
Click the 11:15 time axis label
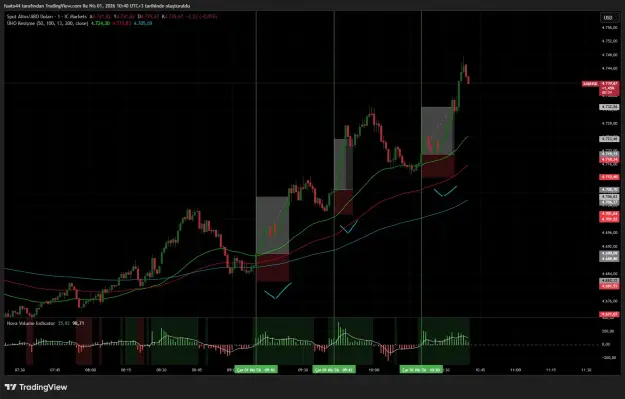click(x=551, y=370)
